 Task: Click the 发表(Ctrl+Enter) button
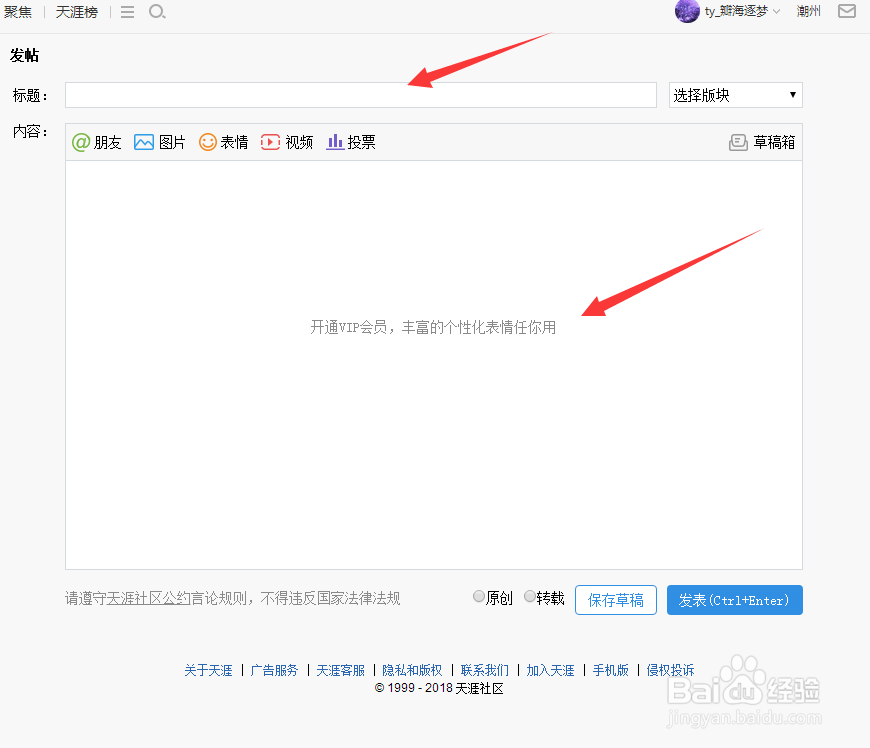click(x=735, y=600)
